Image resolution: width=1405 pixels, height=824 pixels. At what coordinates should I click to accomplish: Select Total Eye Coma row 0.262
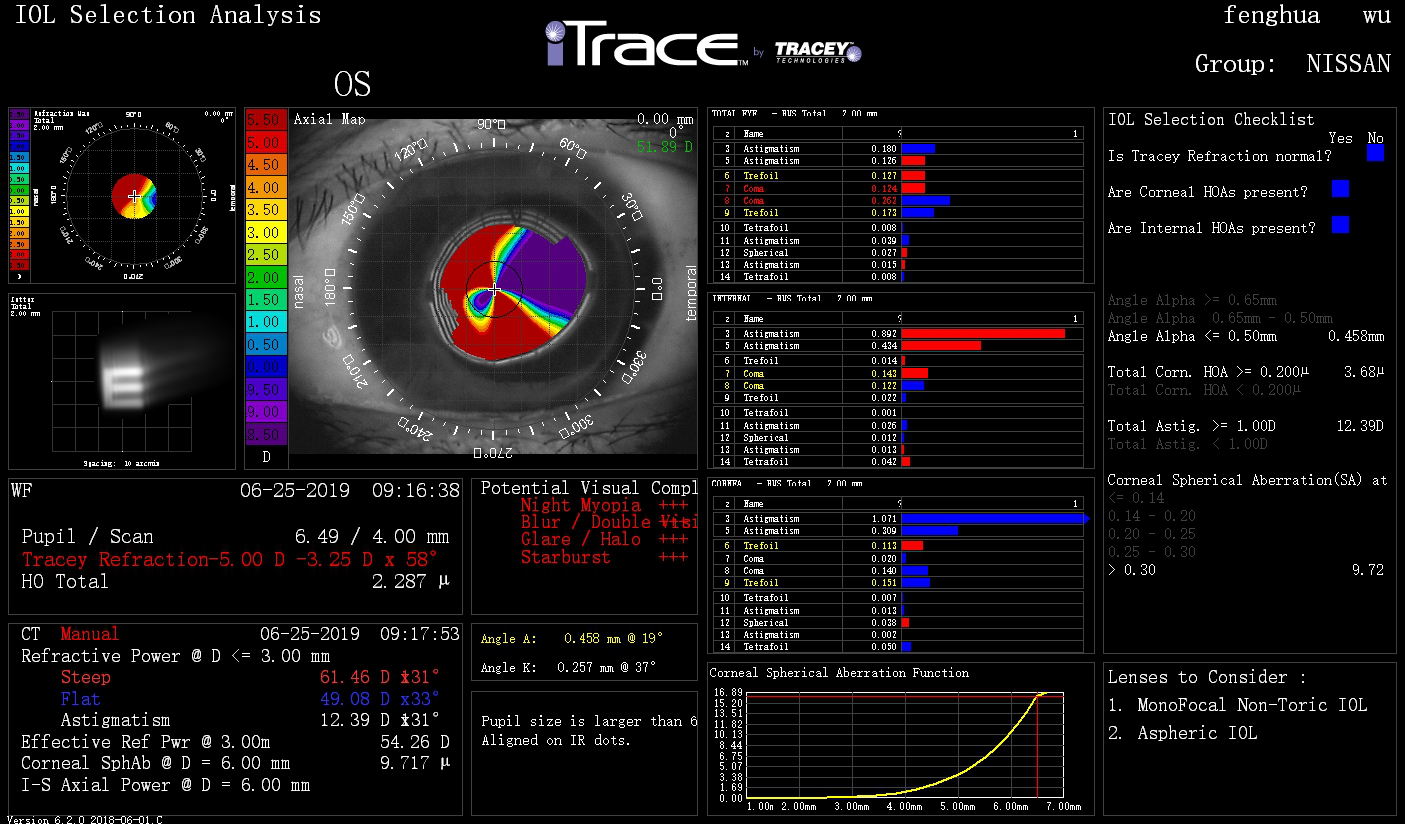pyautogui.click(x=897, y=200)
